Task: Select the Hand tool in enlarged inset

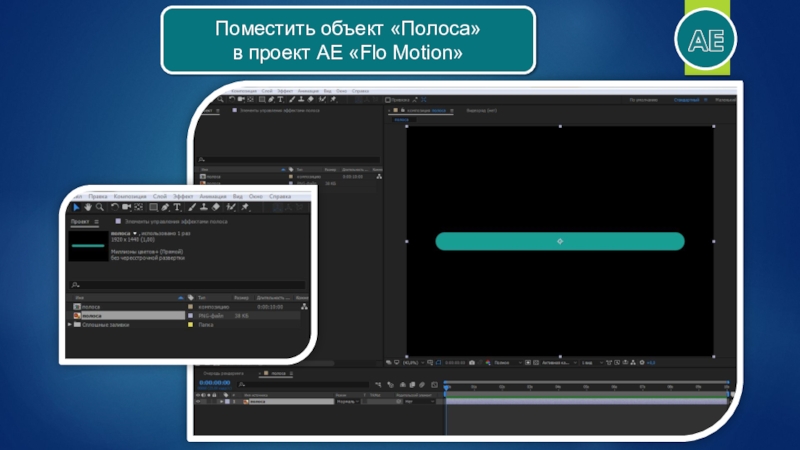Action: click(x=88, y=207)
